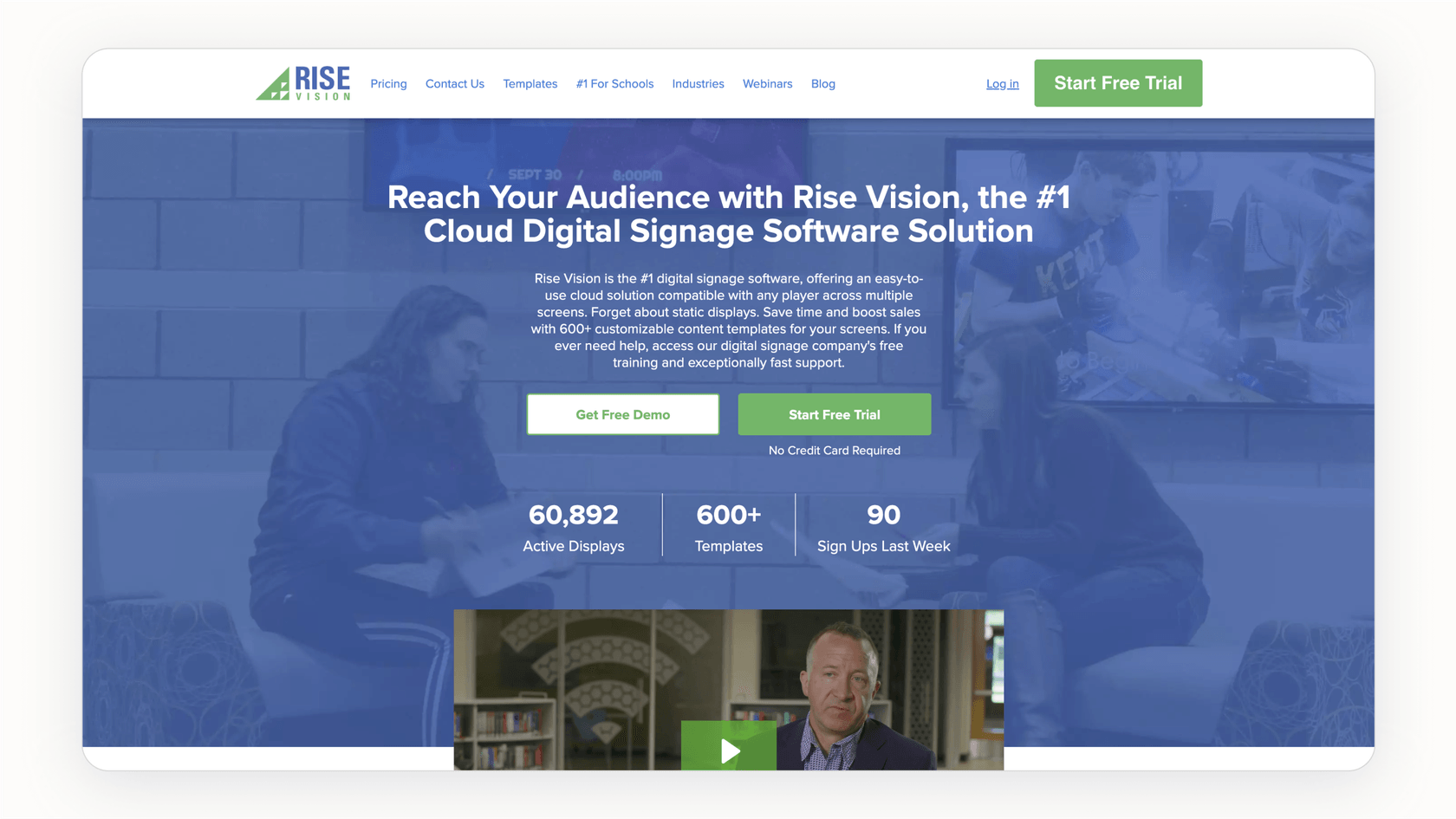Click the No Credit Card Required text
The width and height of the screenshot is (1456, 819).
834,450
